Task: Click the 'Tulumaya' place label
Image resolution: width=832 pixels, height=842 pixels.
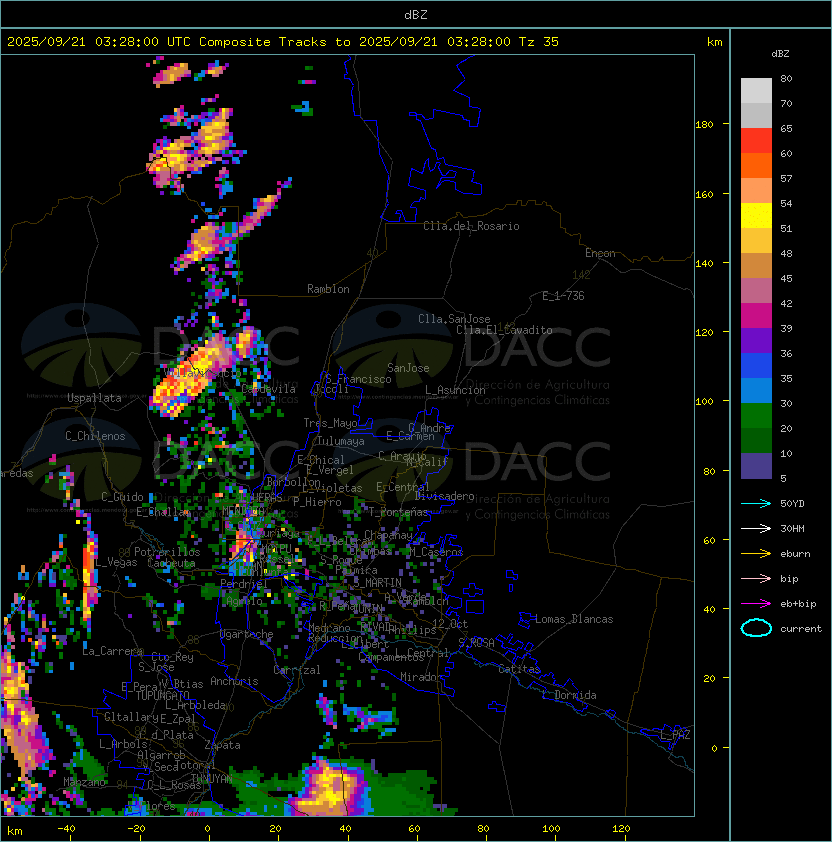Action: (341, 441)
